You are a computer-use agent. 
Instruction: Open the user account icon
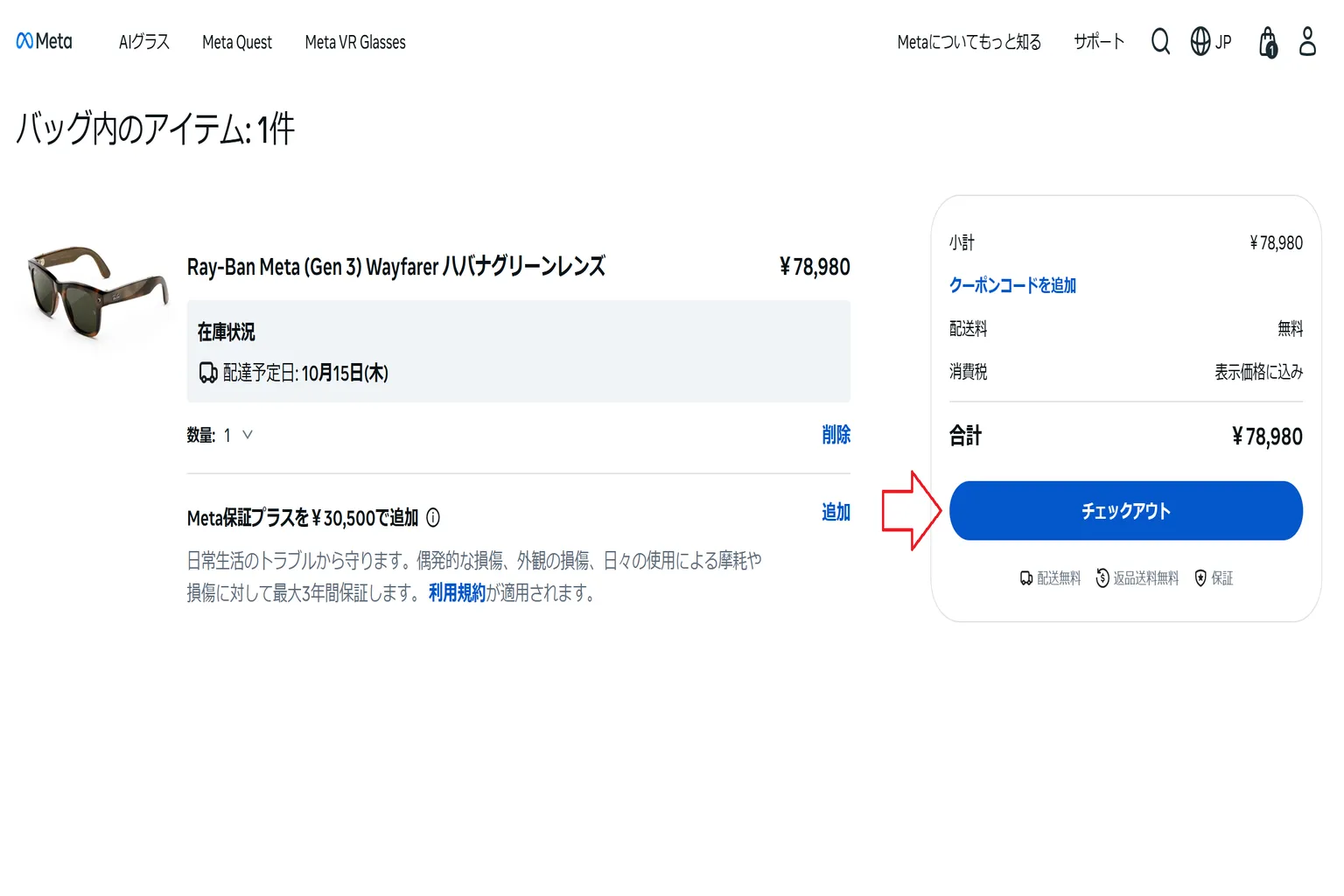[1307, 41]
